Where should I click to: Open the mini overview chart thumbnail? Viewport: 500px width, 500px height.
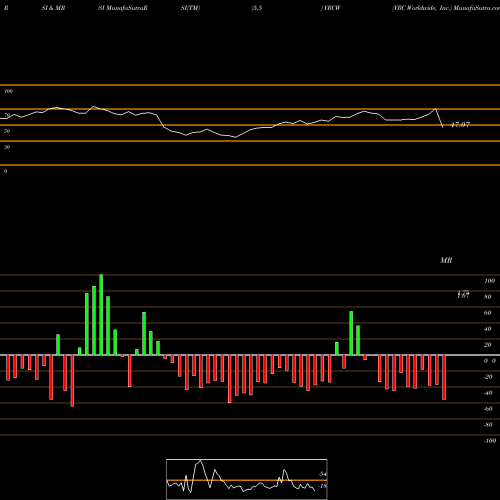click(247, 479)
